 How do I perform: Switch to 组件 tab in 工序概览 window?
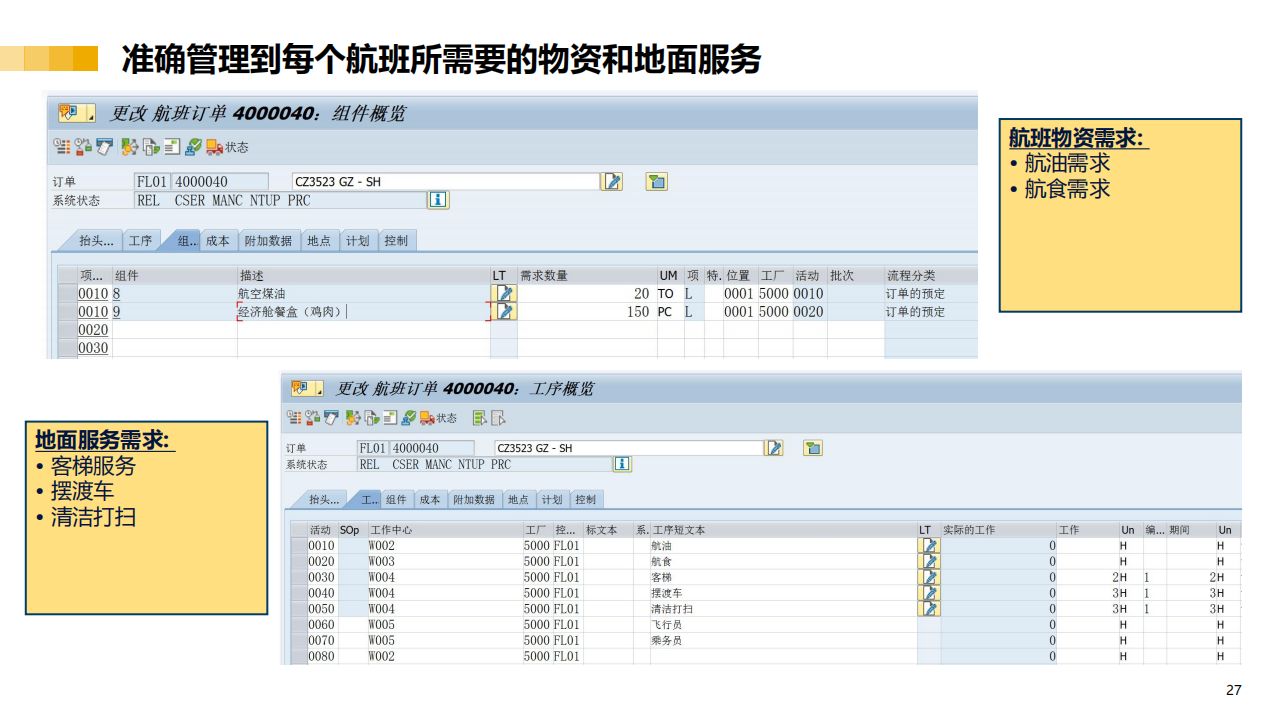click(x=396, y=499)
